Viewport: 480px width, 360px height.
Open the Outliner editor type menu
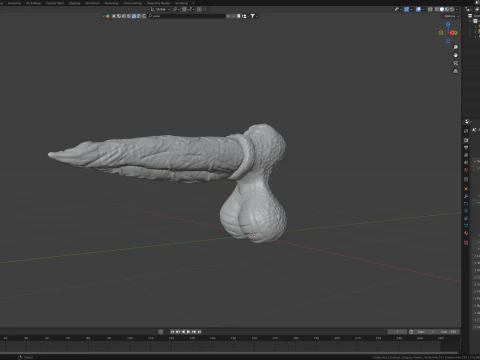pyautogui.click(x=469, y=9)
